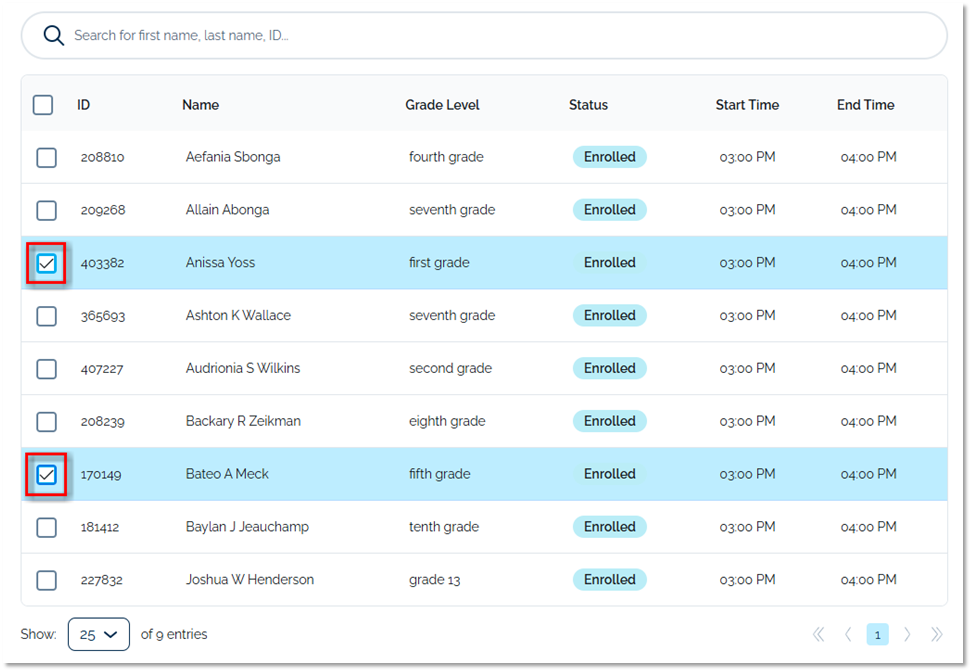Tick the checkbox for Ashton K Wallace
The height and width of the screenshot is (672, 972).
tap(46, 316)
